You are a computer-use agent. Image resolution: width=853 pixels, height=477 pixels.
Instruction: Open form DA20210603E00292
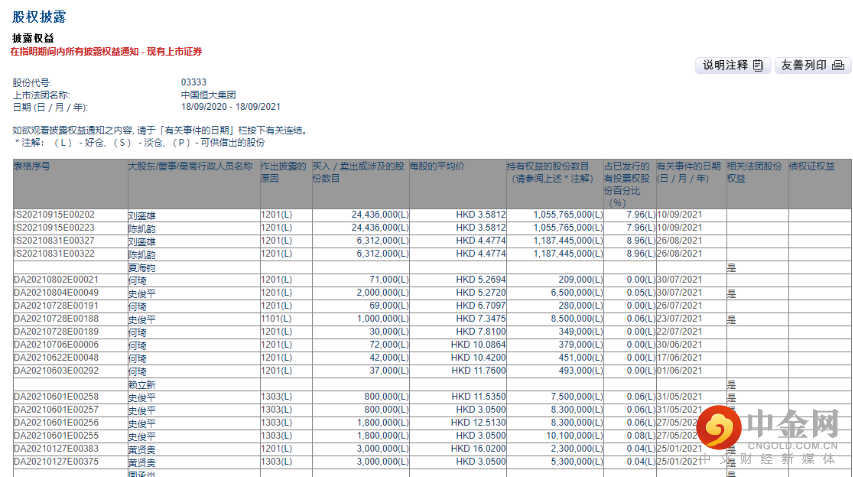pyautogui.click(x=56, y=371)
